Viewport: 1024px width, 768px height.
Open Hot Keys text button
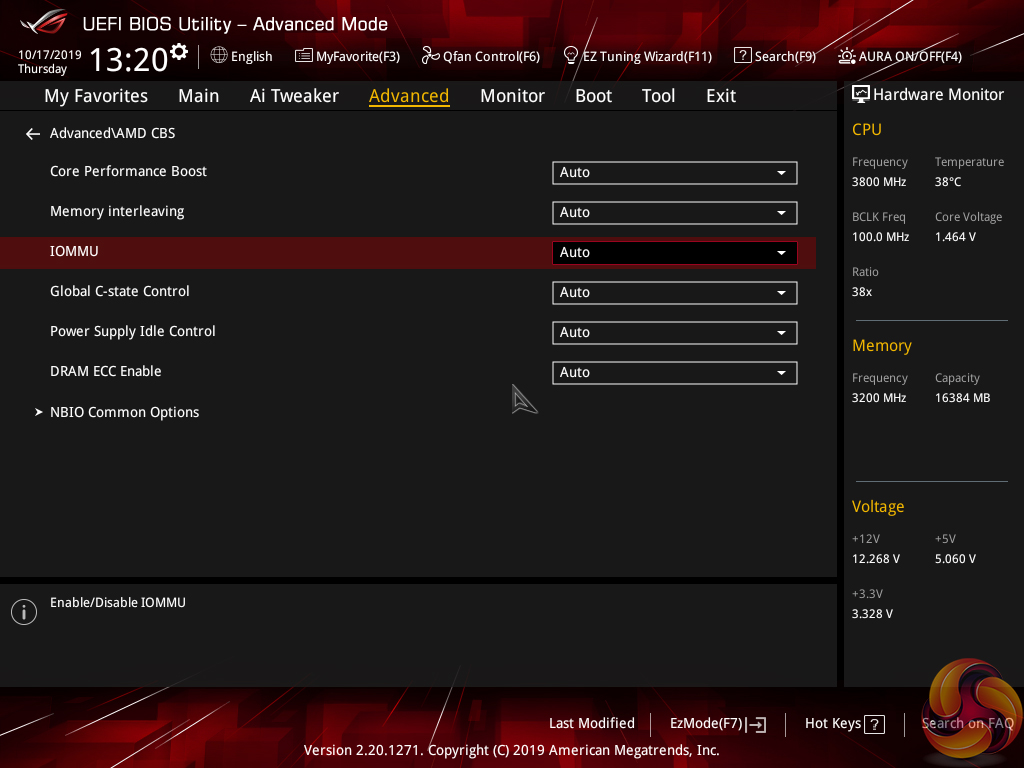coord(833,724)
